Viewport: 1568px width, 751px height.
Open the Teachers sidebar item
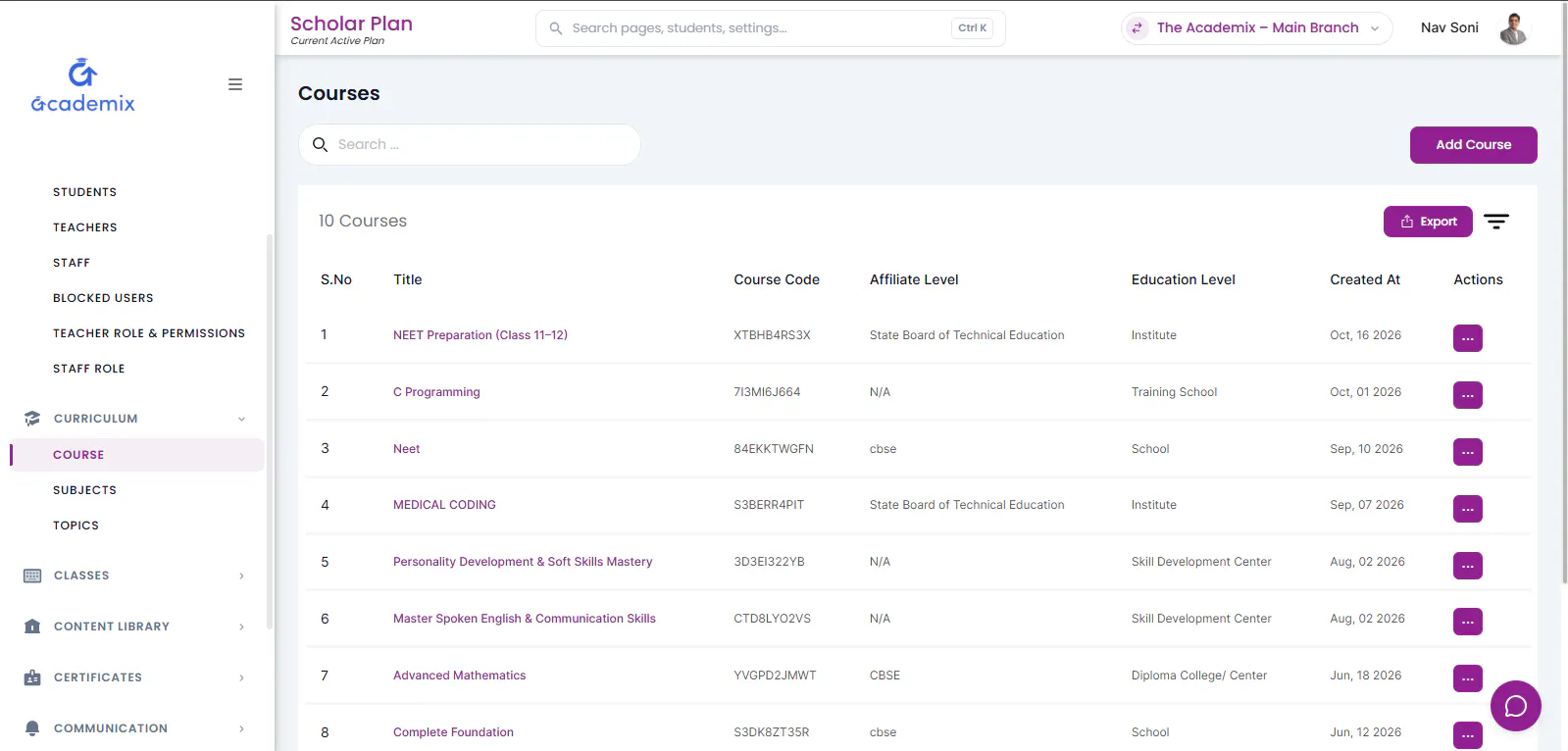pyautogui.click(x=85, y=227)
